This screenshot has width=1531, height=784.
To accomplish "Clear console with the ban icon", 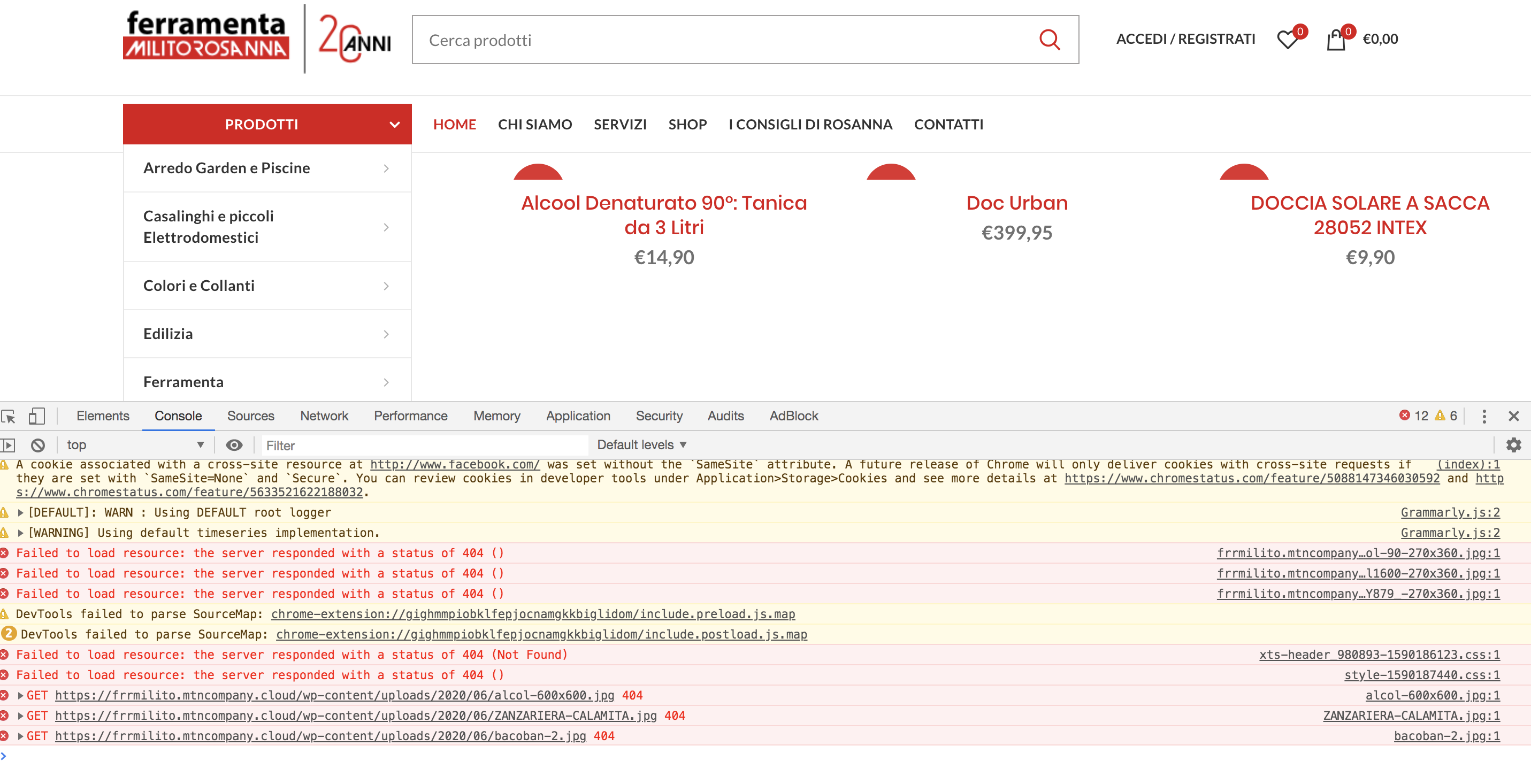I will point(38,445).
